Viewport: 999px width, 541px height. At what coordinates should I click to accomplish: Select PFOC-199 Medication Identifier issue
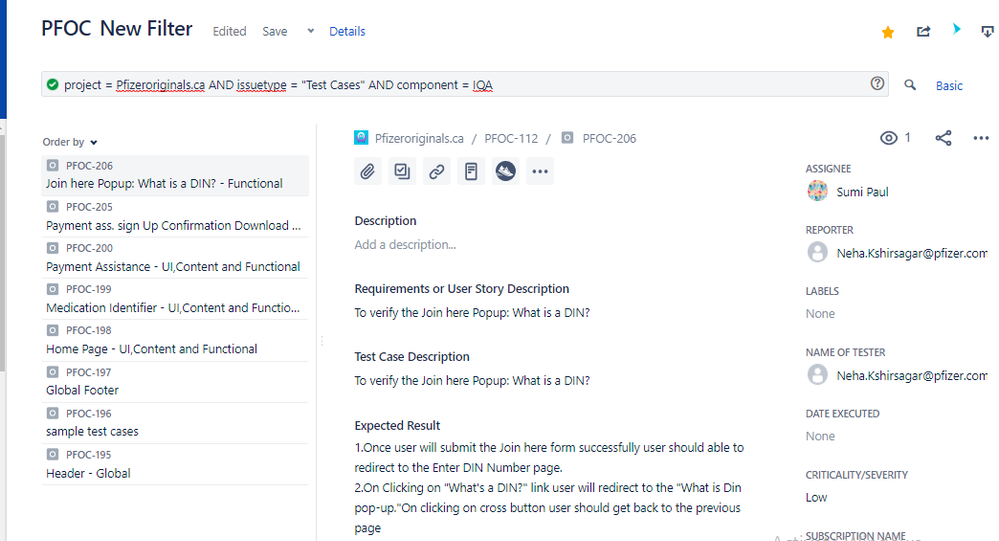(x=175, y=299)
